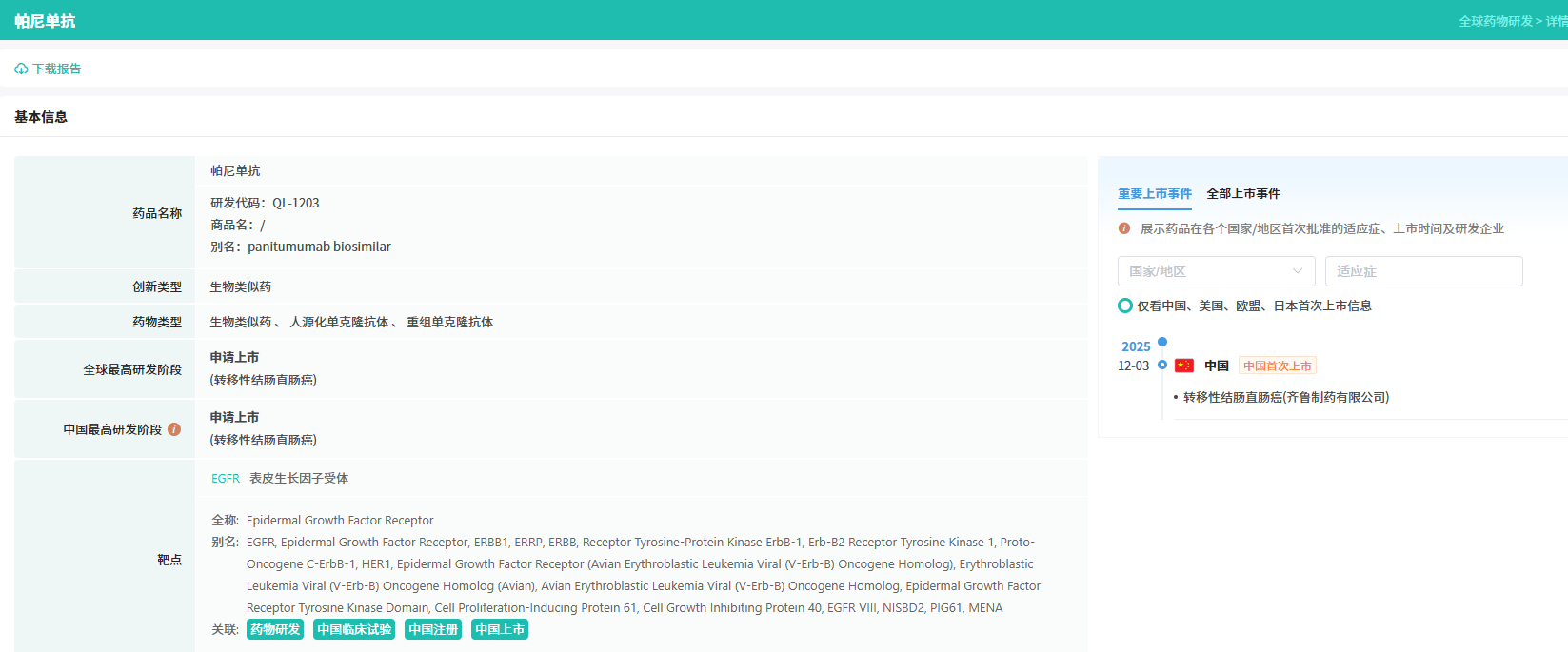
Task: Click the 中国上市 tag button
Action: 500,629
